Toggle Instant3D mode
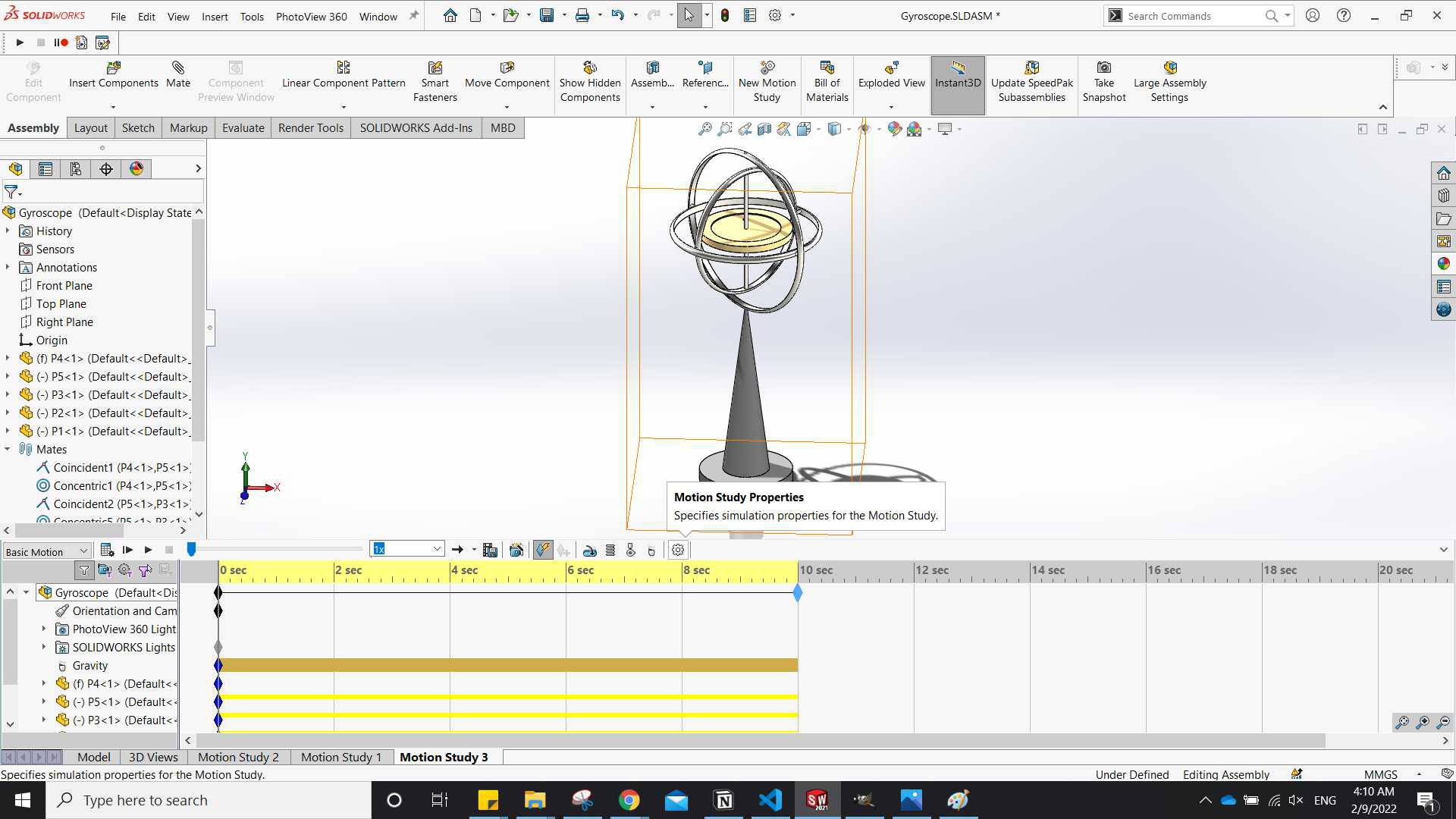This screenshot has height=819, width=1456. point(957,74)
